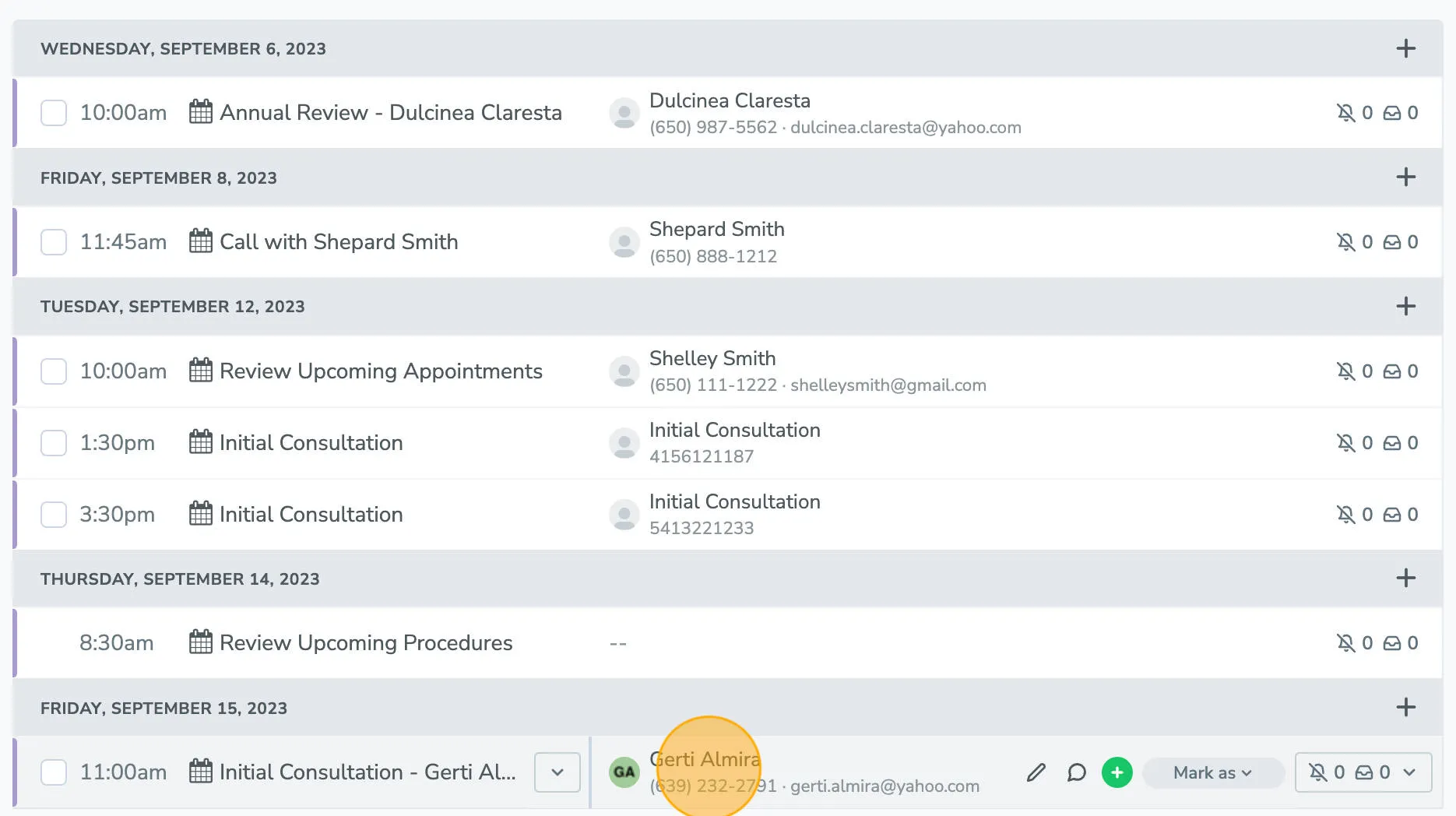Click the plus icon for Friday, September 8
The image size is (1456, 816).
pos(1405,178)
